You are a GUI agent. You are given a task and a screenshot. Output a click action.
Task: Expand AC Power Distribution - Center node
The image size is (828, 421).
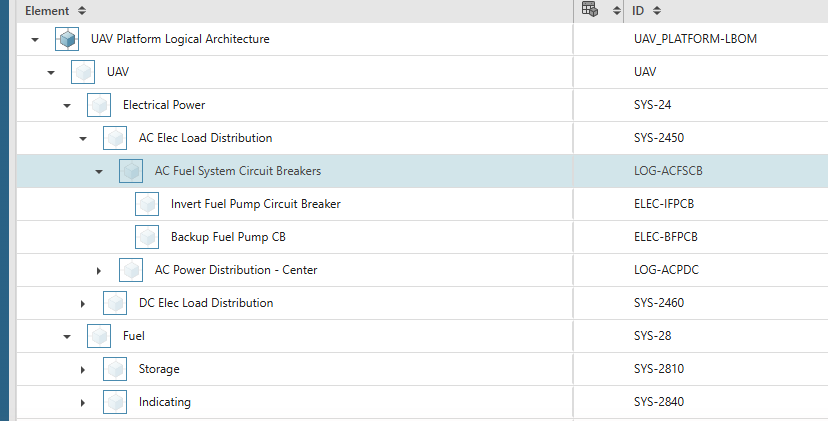tap(99, 270)
